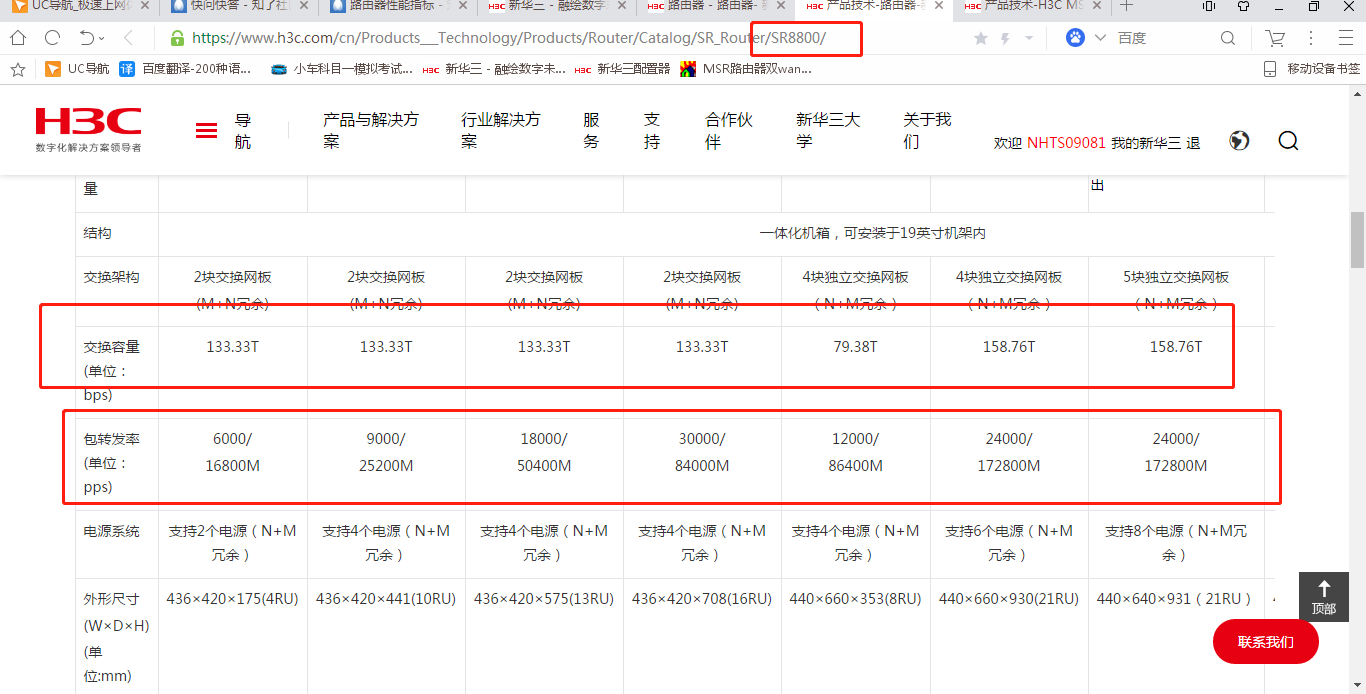Viewport: 1366px width, 694px height.
Task: Close the UC导航 tab
Action: 143,6
